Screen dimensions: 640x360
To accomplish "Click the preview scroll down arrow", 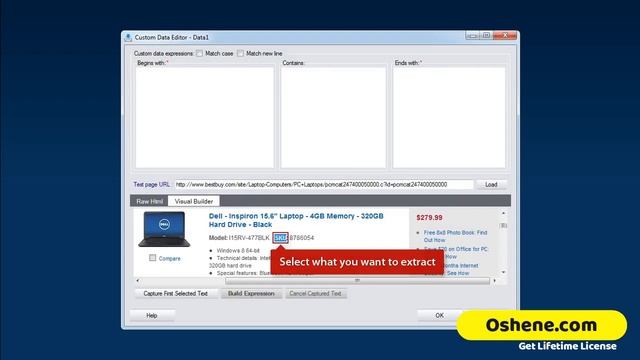I will [x=503, y=272].
